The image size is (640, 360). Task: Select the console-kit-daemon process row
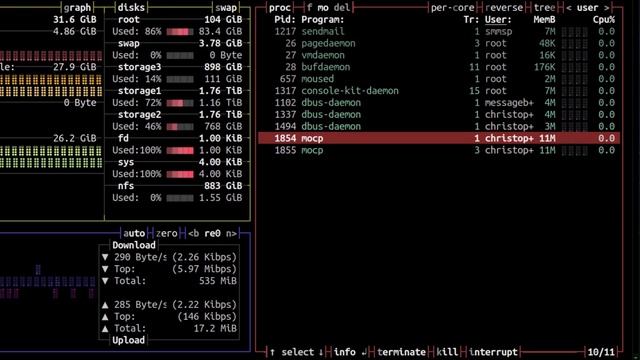point(439,91)
